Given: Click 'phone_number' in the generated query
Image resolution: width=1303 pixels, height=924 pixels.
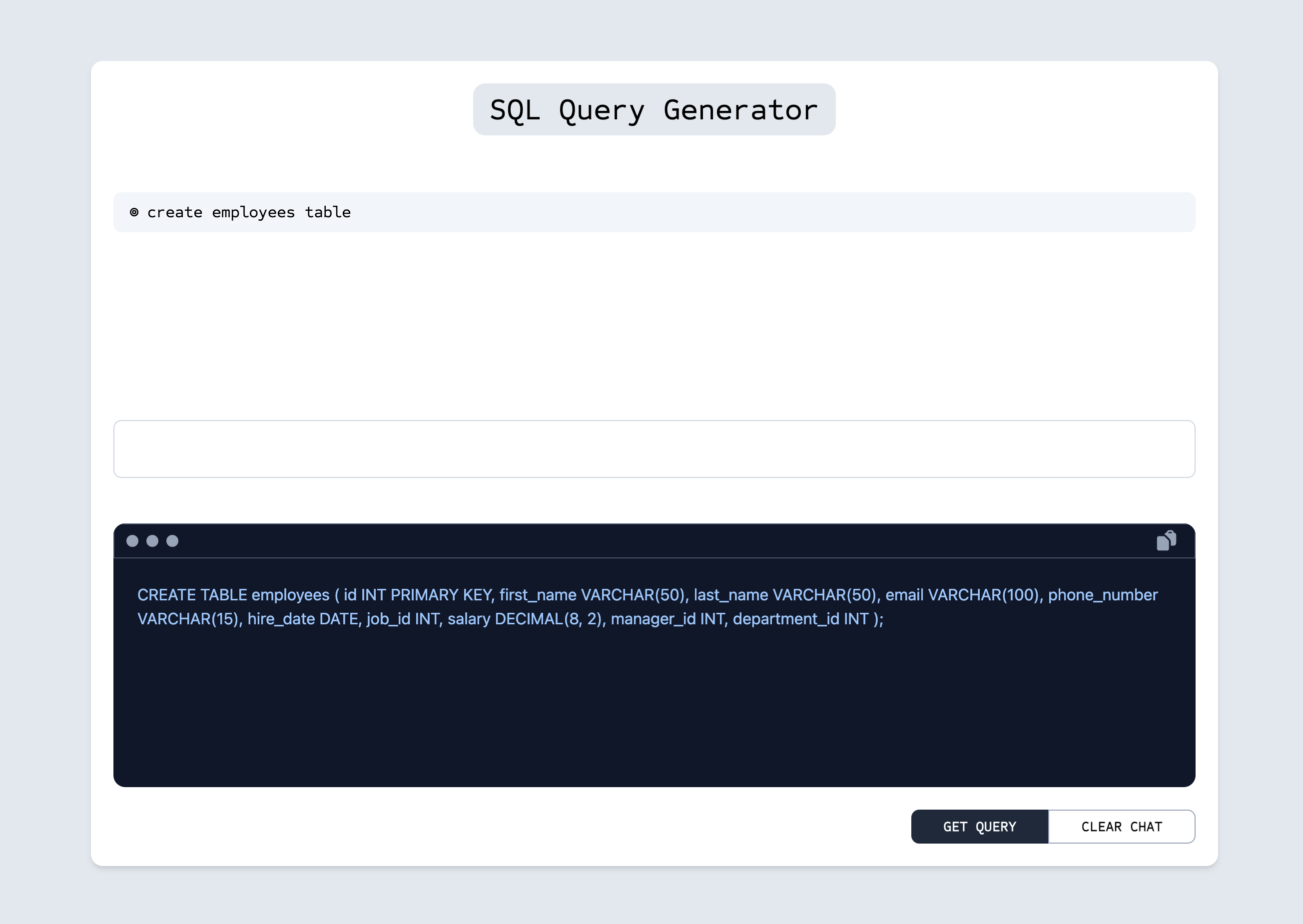Looking at the screenshot, I should (1102, 594).
